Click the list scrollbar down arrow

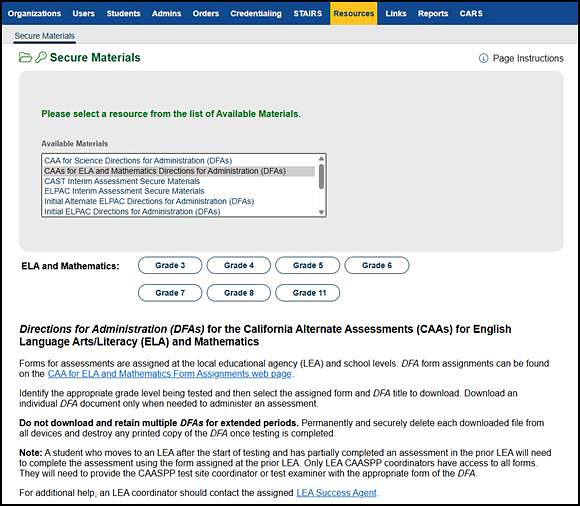321,212
